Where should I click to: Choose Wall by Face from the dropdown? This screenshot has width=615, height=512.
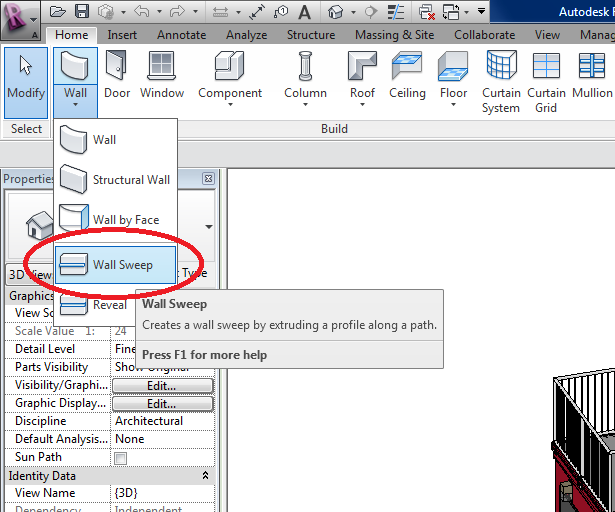coord(115,219)
